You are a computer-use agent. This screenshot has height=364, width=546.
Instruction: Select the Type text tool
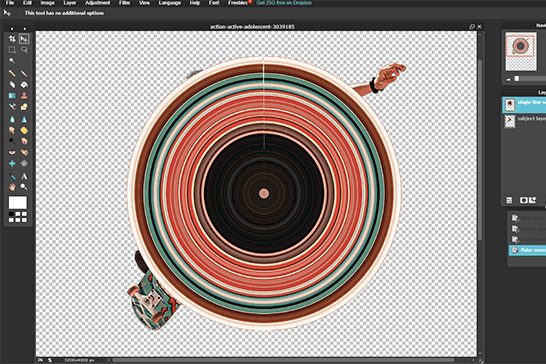click(x=24, y=176)
